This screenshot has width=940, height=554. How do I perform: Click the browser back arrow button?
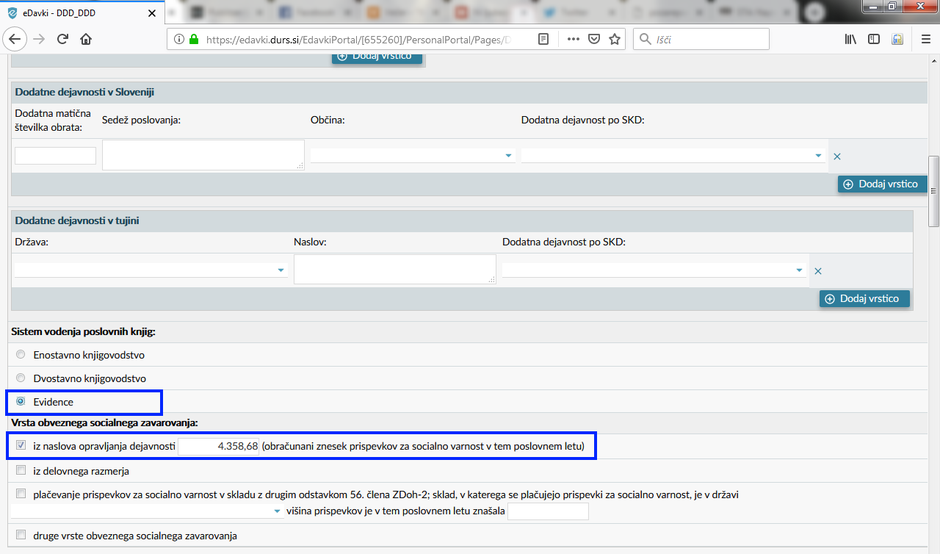[x=15, y=39]
